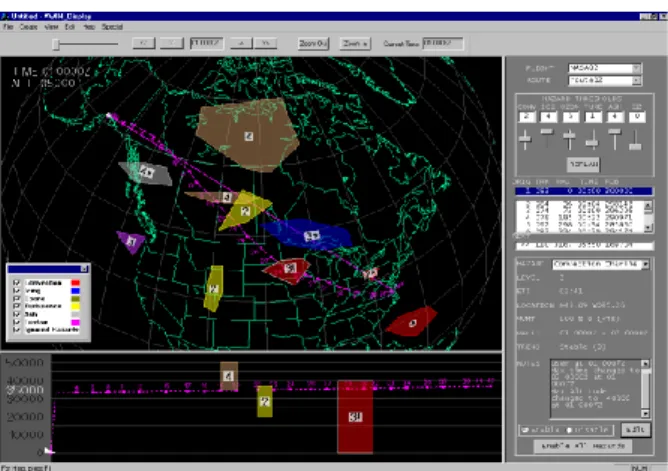Click the OZON threshold slider handle
Screen dimensions: 668x471
point(569,136)
